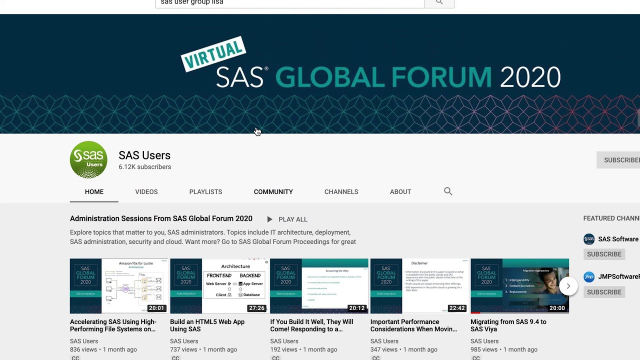Click the YouTube search magnifier button

coord(439,3)
